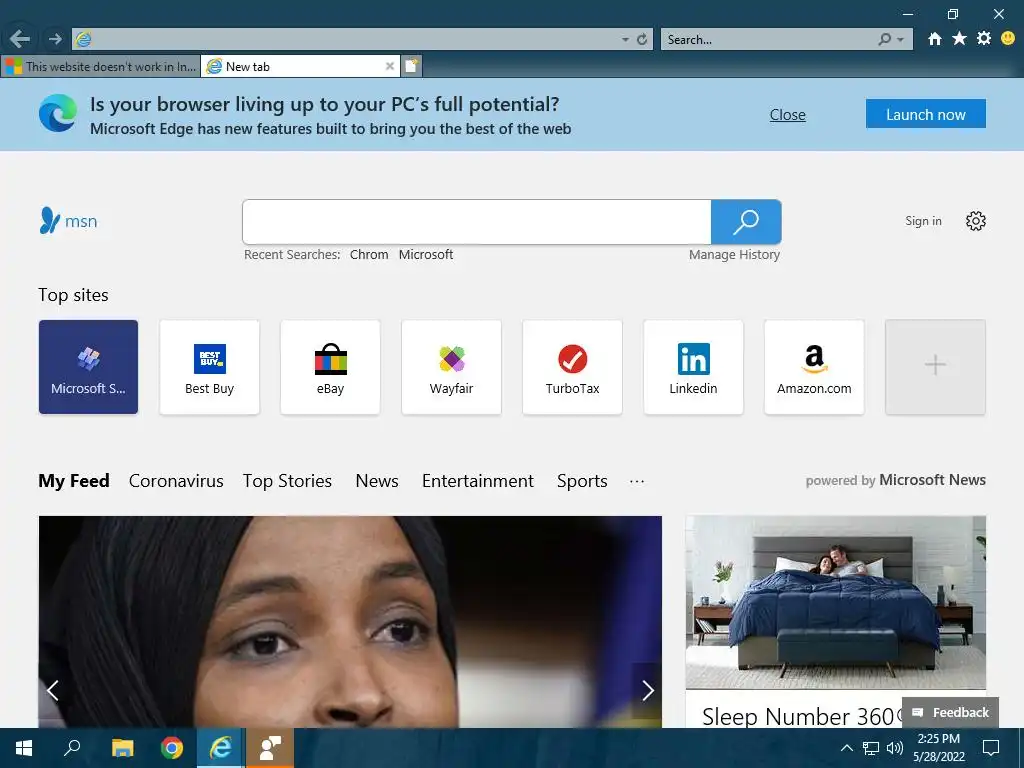This screenshot has height=768, width=1024.
Task: Open the TurboTax top site tile
Action: click(x=572, y=367)
